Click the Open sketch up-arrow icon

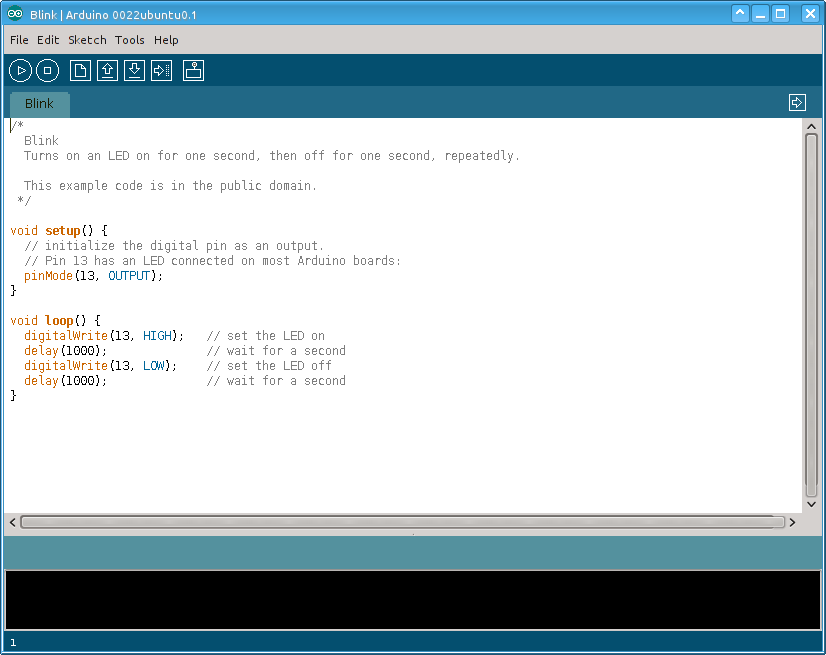pos(107,71)
